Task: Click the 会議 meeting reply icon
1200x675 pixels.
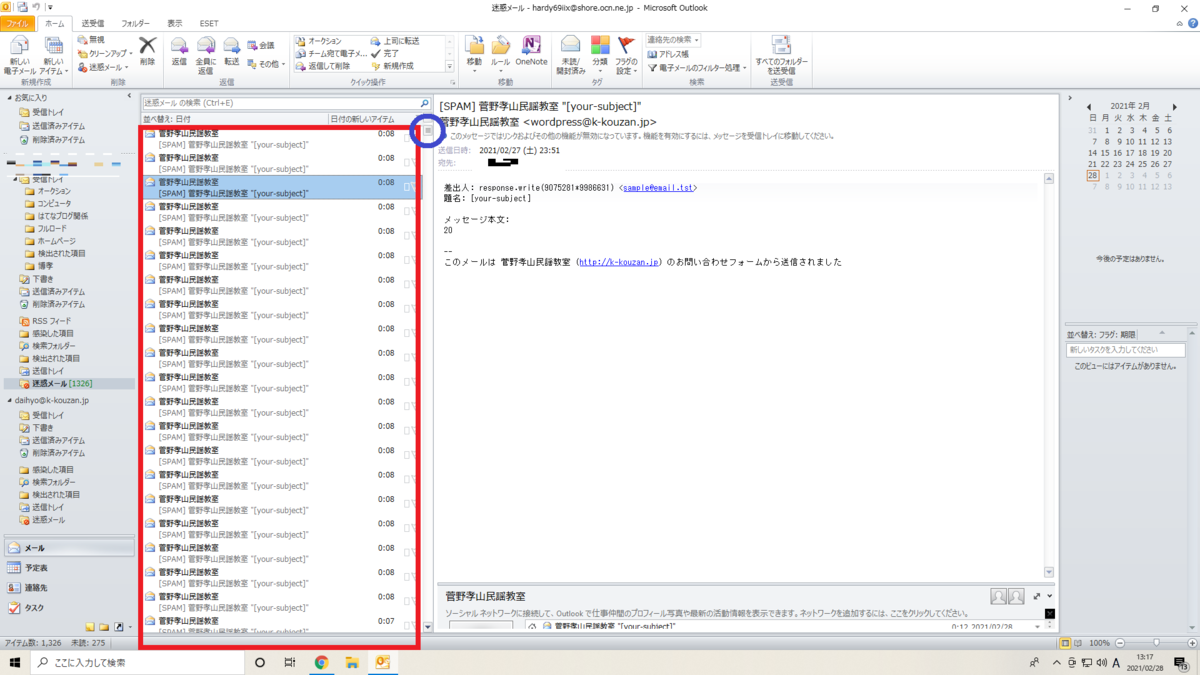Action: (260, 45)
